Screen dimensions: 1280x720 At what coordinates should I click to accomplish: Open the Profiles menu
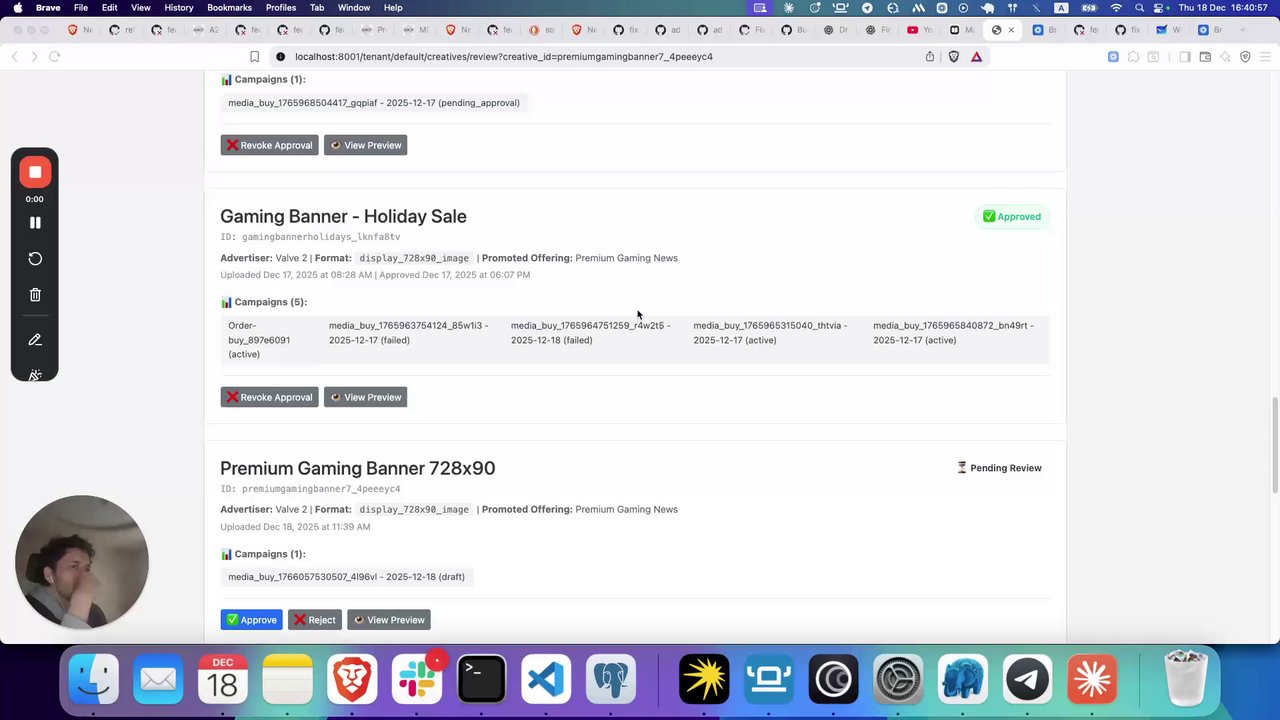(x=281, y=8)
